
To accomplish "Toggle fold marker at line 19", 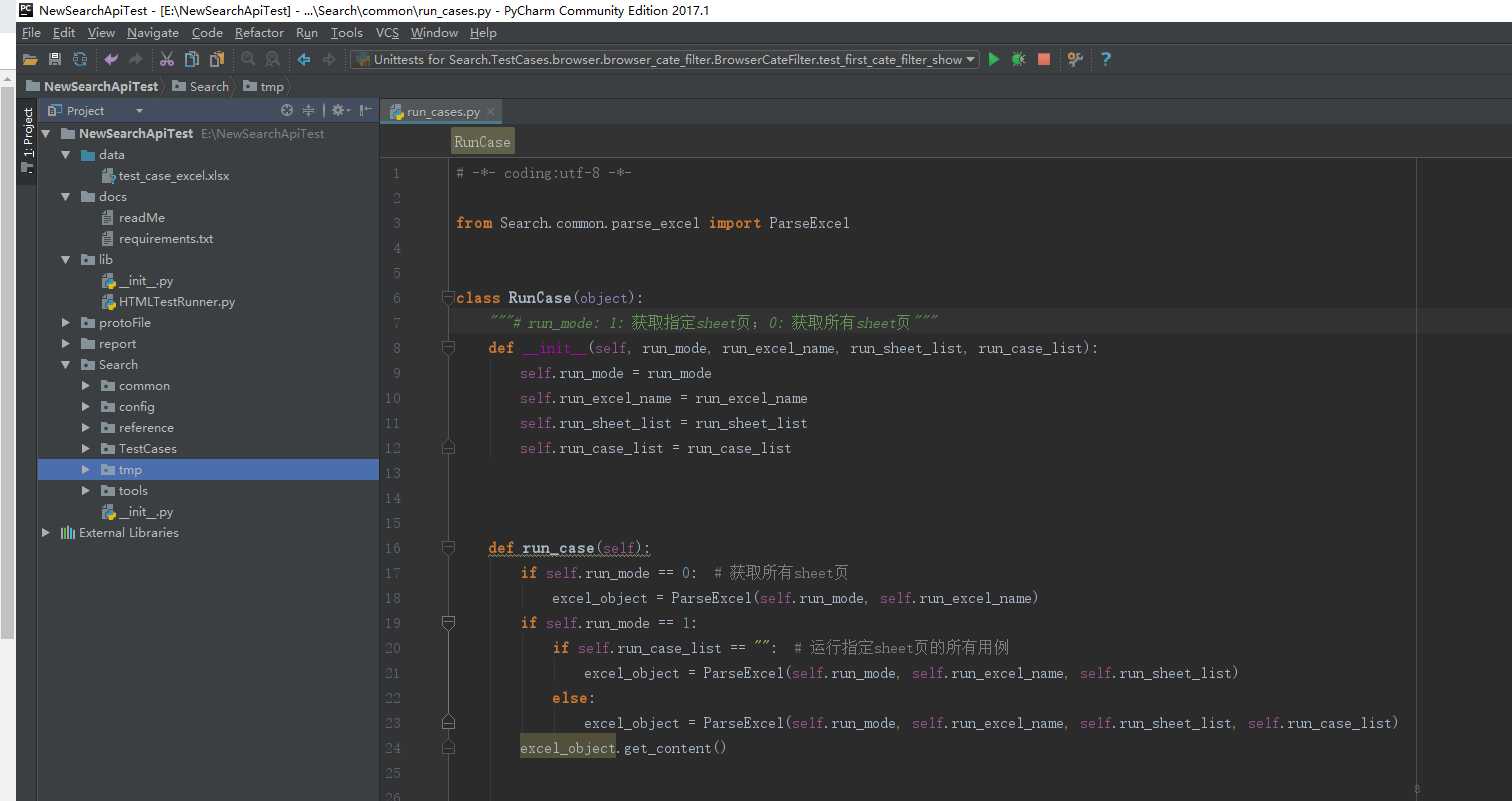I will pos(448,623).
